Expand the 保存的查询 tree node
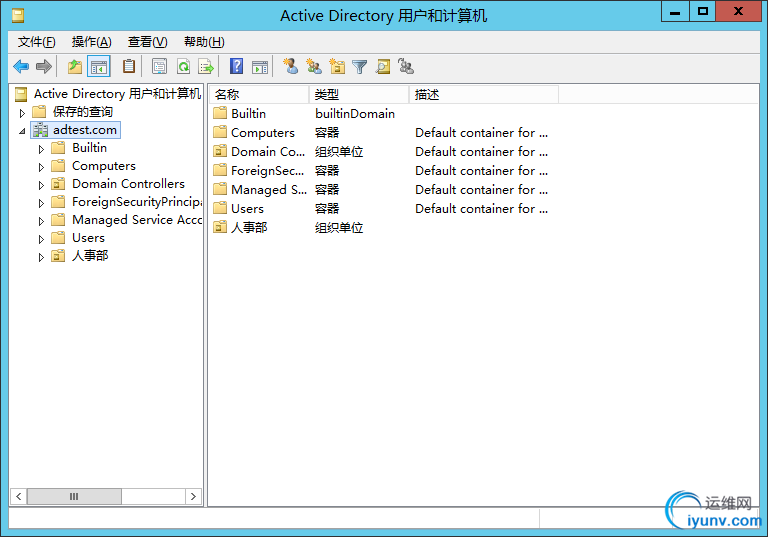The height and width of the screenshot is (537, 768). click(x=22, y=113)
